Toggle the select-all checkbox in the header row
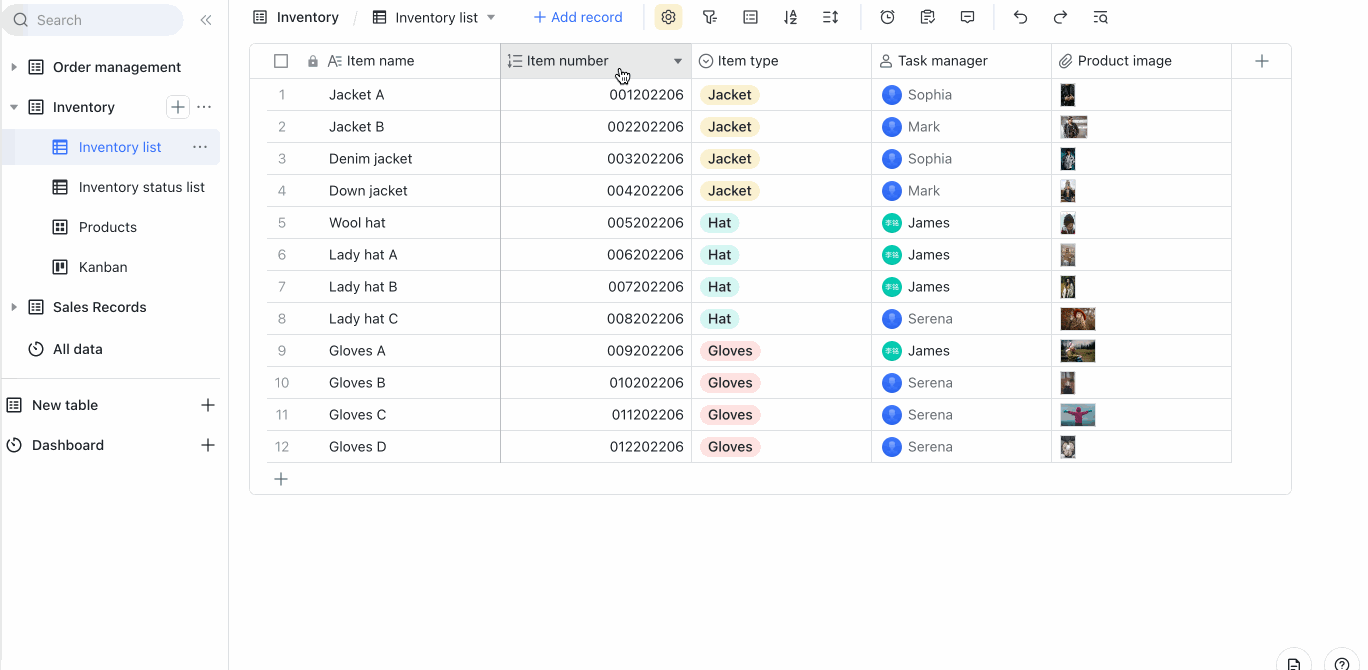The width and height of the screenshot is (1368, 670). (x=281, y=60)
